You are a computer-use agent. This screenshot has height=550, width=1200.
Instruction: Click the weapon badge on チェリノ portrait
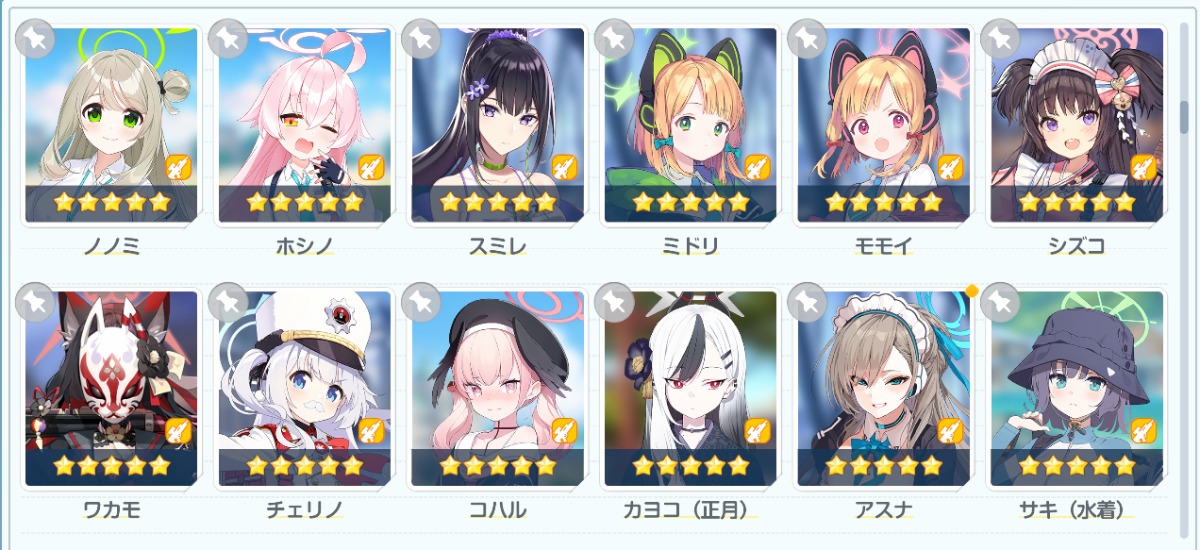[371, 431]
